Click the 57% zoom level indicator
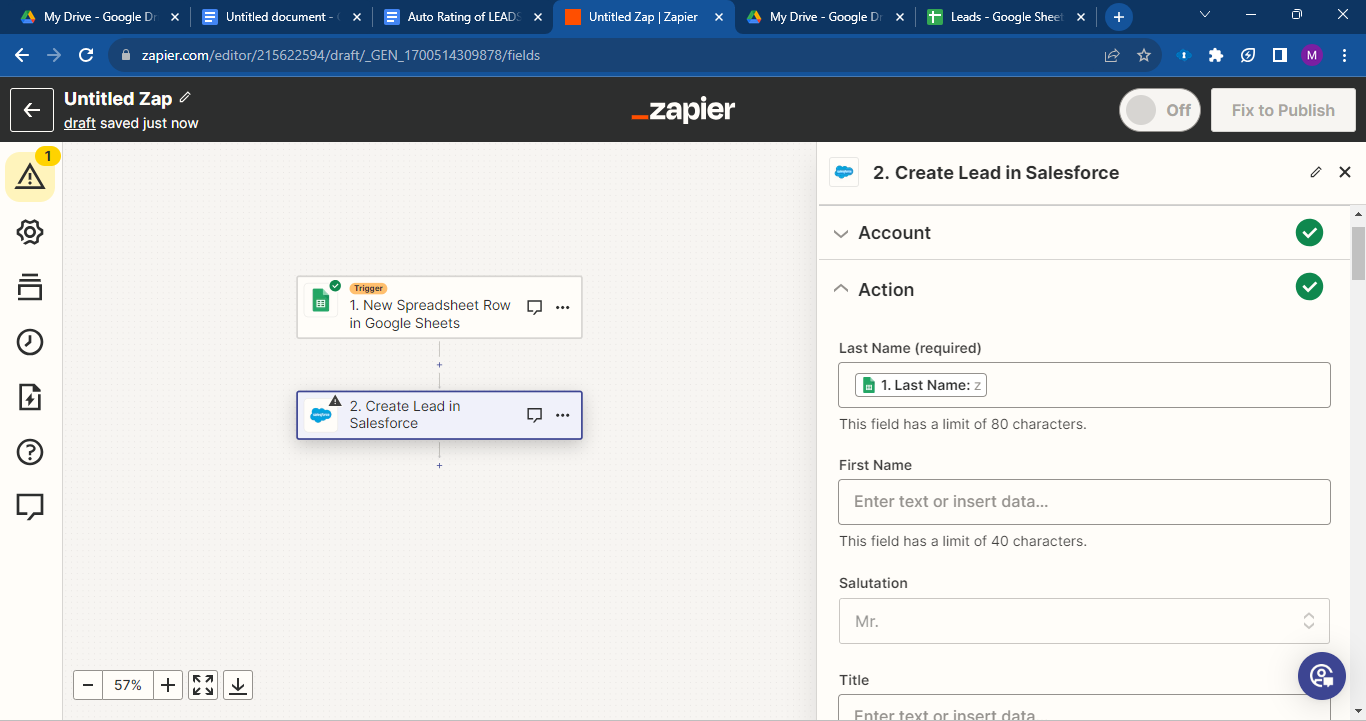The height and width of the screenshot is (721, 1366). click(128, 685)
